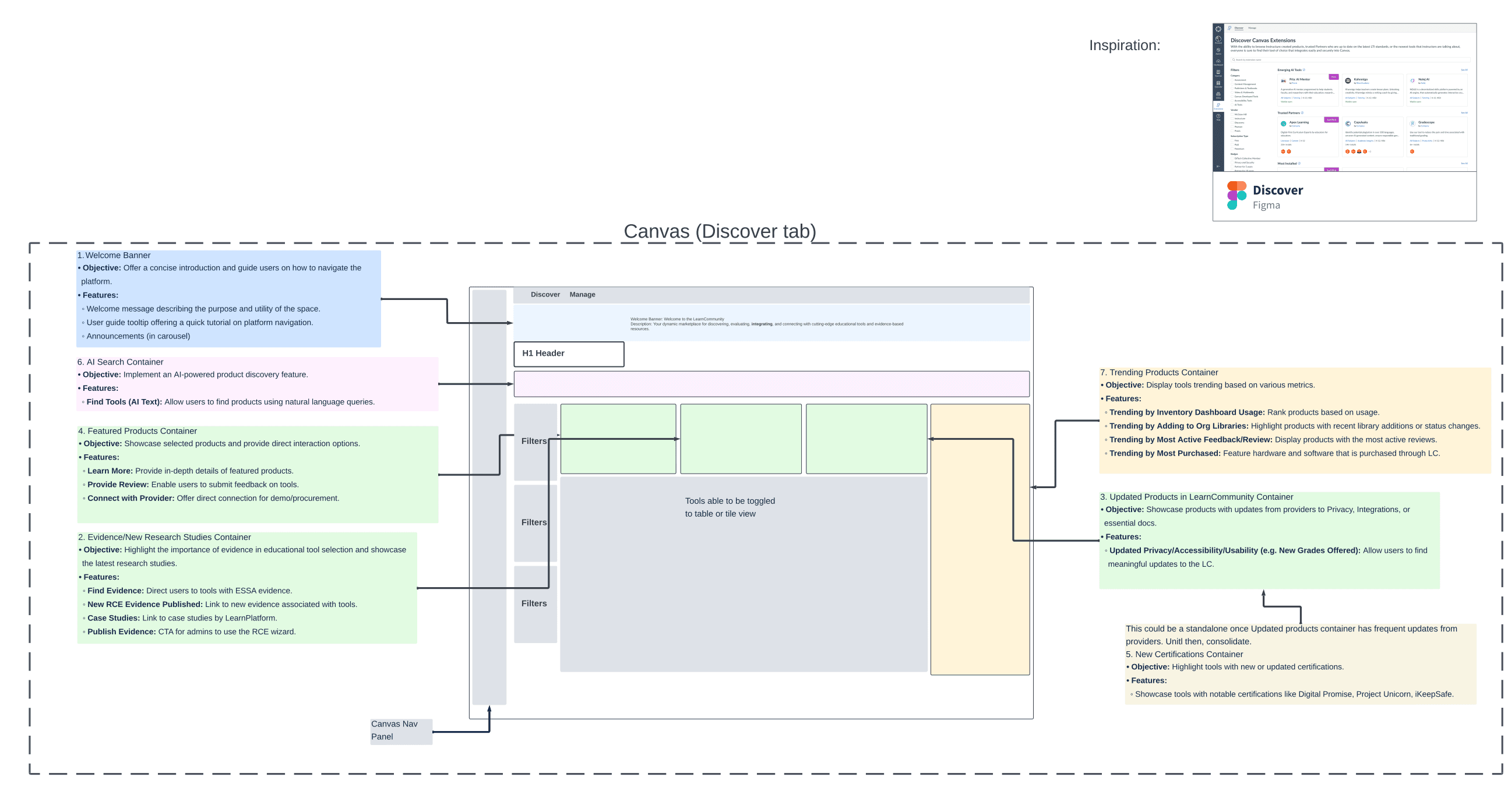Select "3. Updated Products in LearnCommunity Container" heading
Viewport: 1508px width, 812px height.
click(1197, 497)
